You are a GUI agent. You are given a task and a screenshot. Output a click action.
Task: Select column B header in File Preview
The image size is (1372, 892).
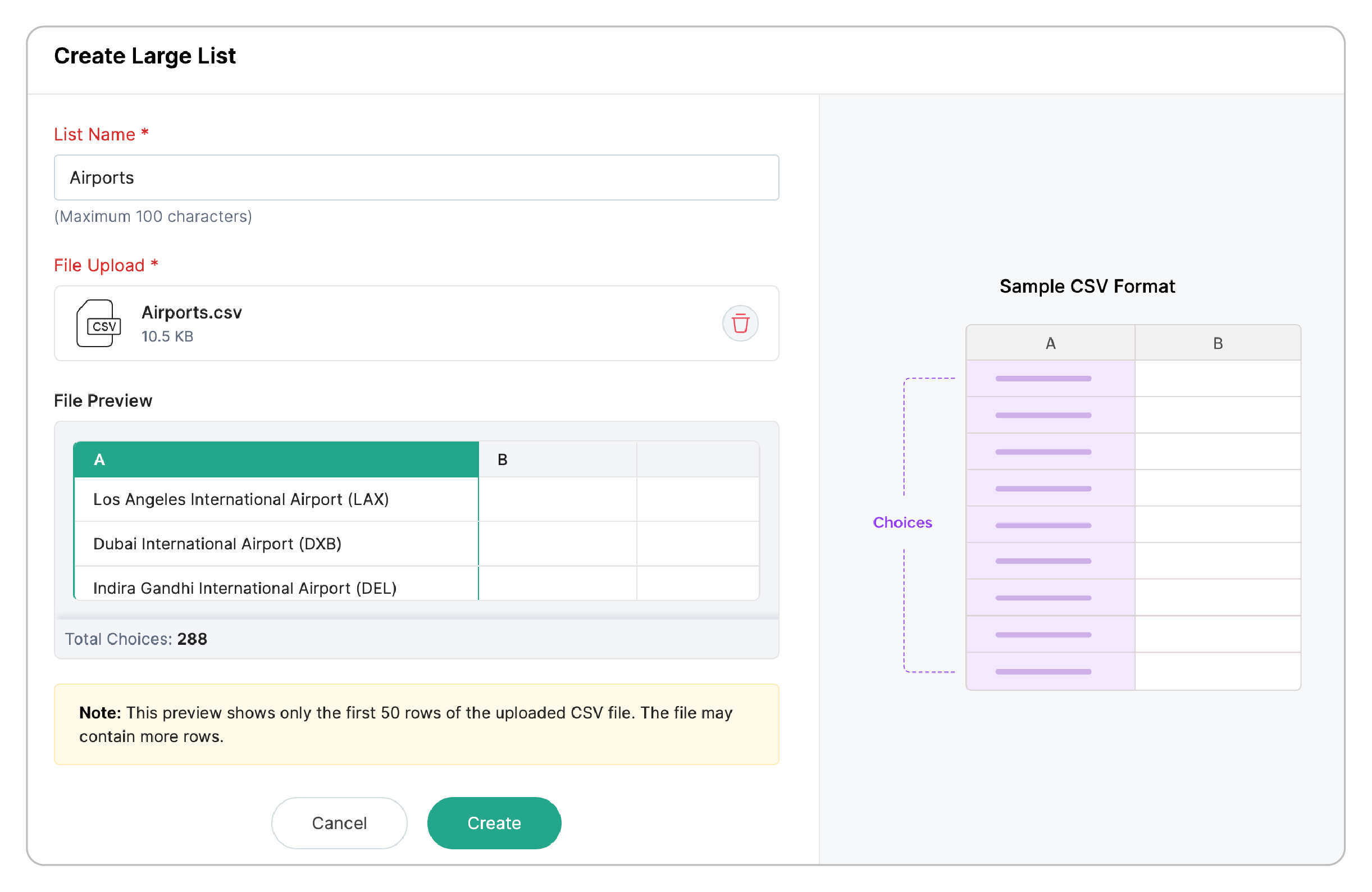click(558, 459)
